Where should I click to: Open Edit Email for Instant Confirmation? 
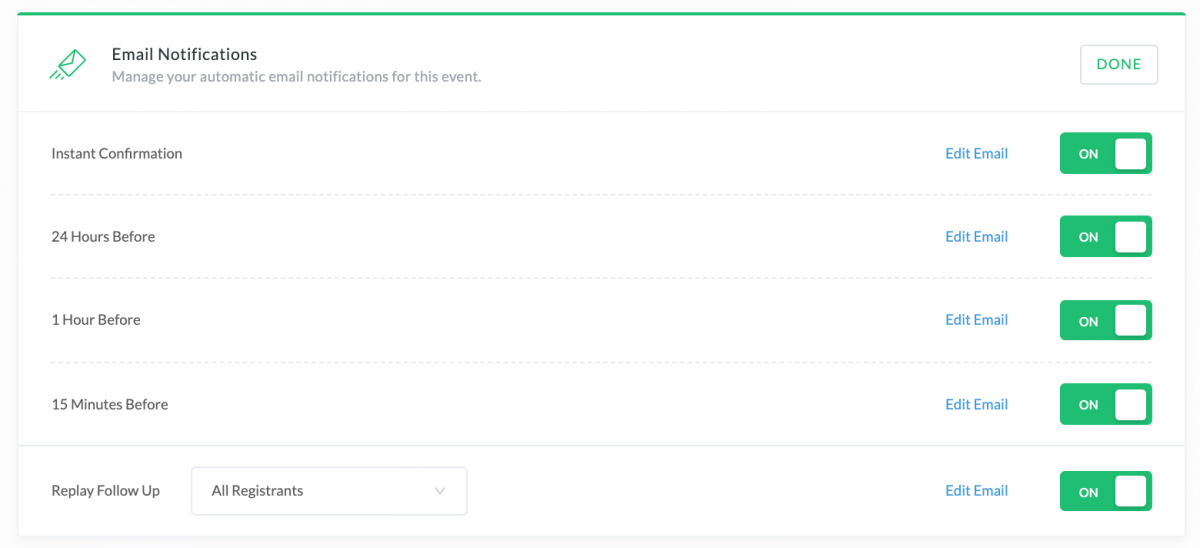point(976,154)
